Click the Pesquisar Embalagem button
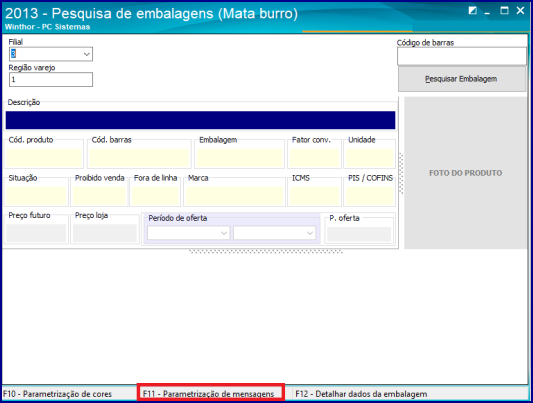Screen dimensions: 533x403 462,79
